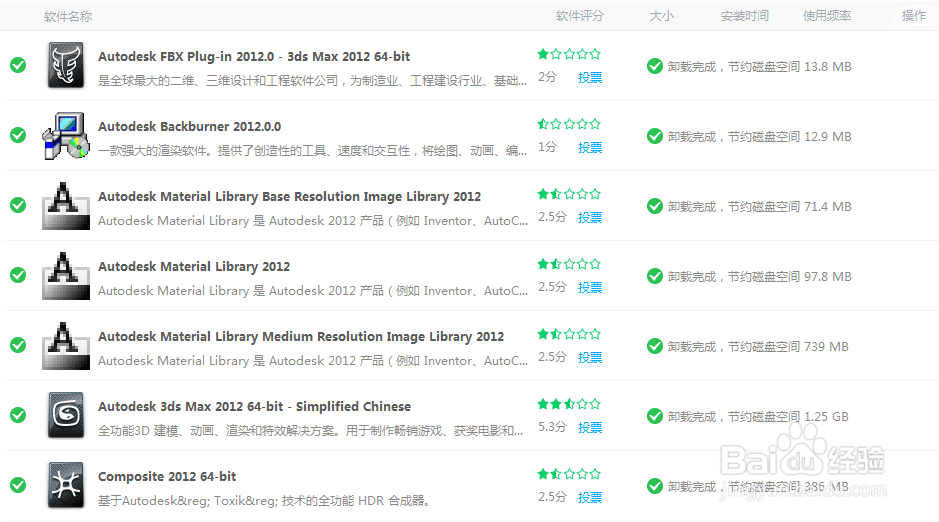Click the Material Library Base Resolution icon
Screen dimensions: 939x522
(x=66, y=205)
